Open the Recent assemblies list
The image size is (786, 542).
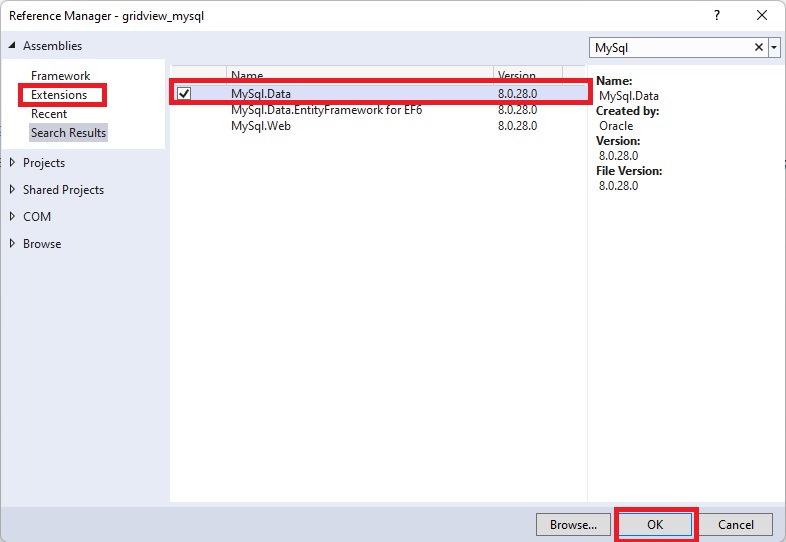[x=49, y=114]
